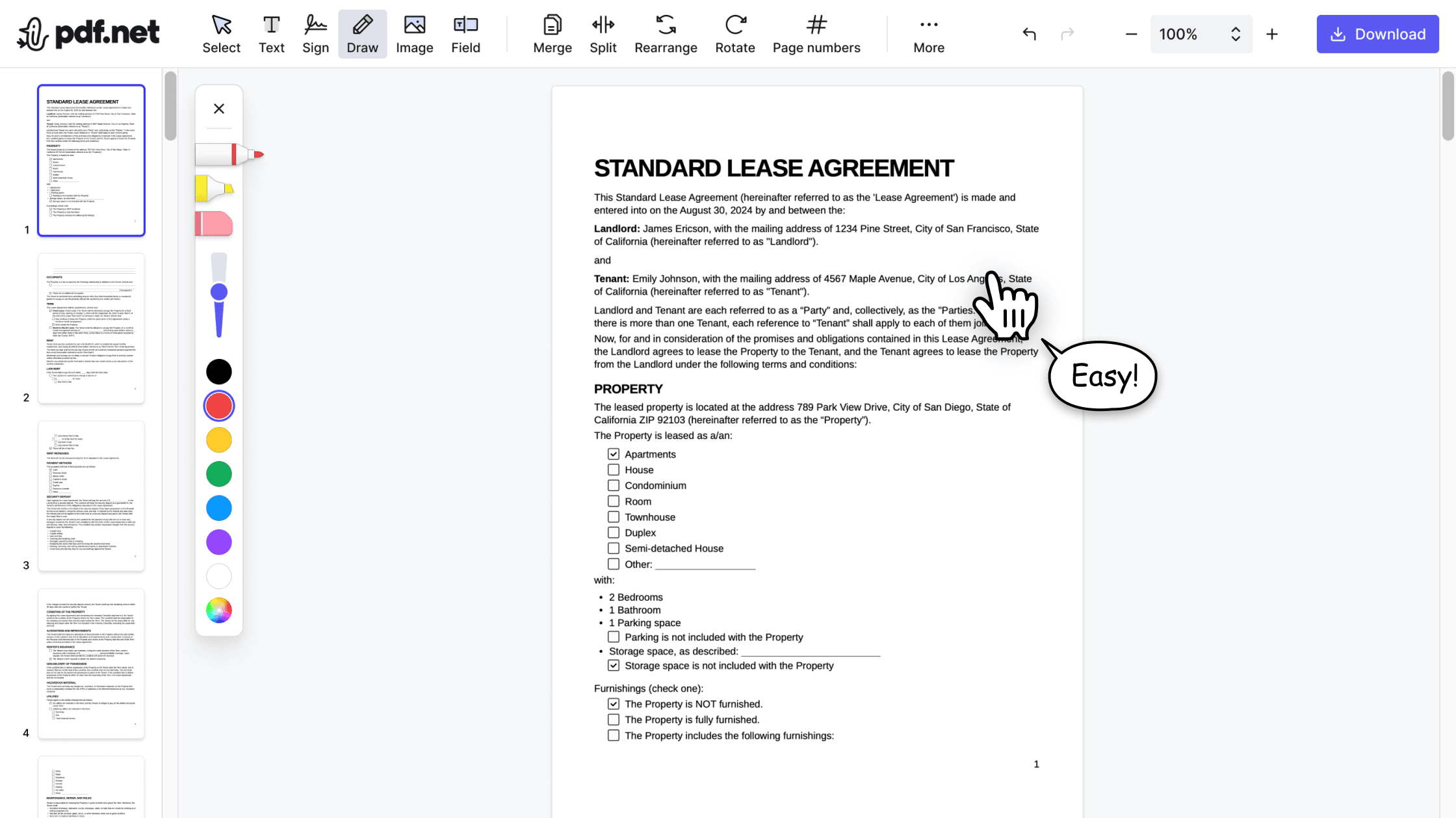Click the close drawing panel button
Image resolution: width=1456 pixels, height=818 pixels.
tap(219, 108)
